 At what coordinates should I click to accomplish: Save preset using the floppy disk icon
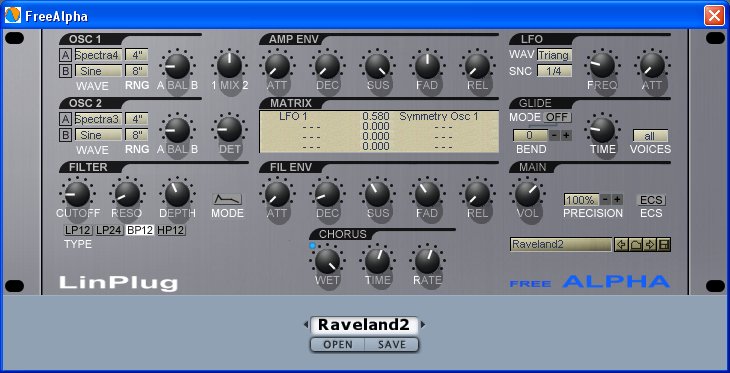point(664,244)
